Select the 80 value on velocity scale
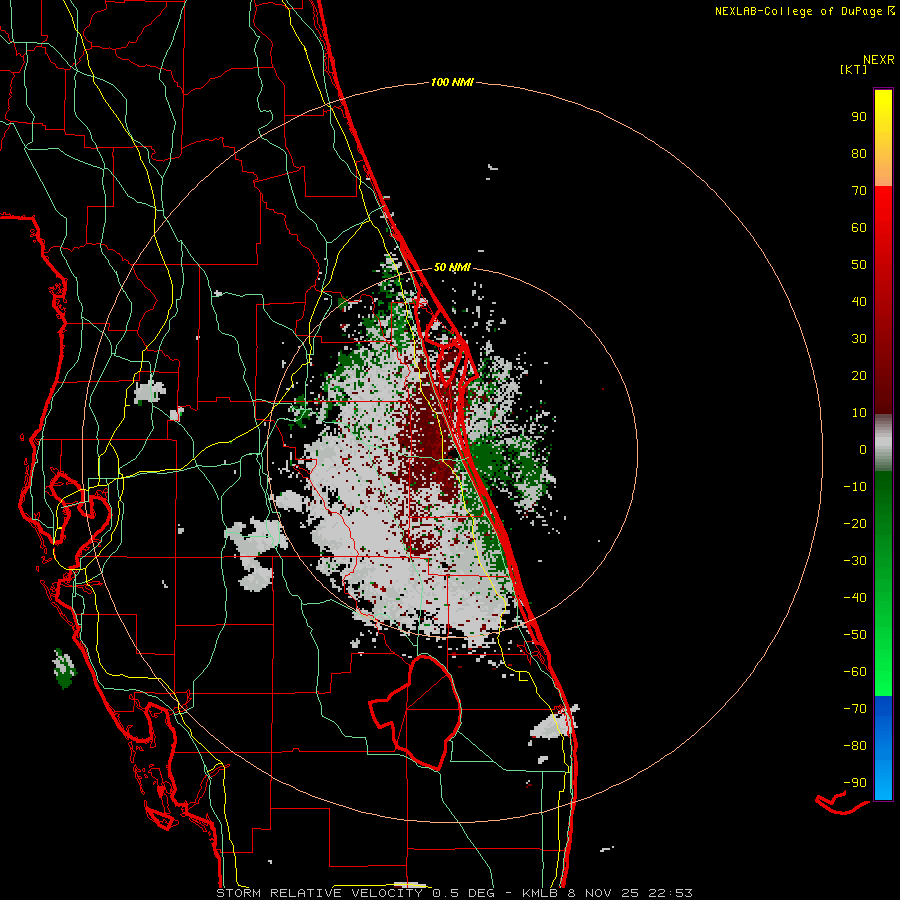Viewport: 900px width, 900px height. click(859, 153)
